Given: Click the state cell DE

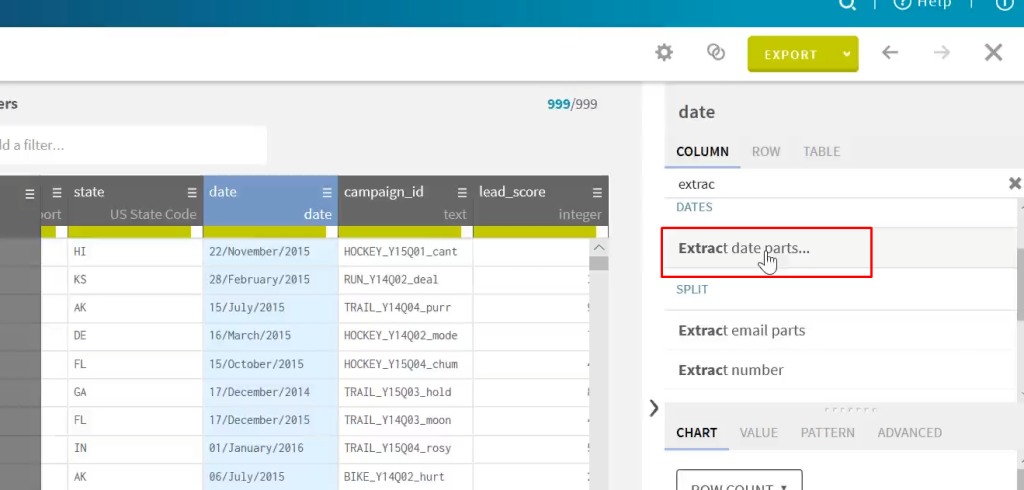Looking at the screenshot, I should 135,336.
